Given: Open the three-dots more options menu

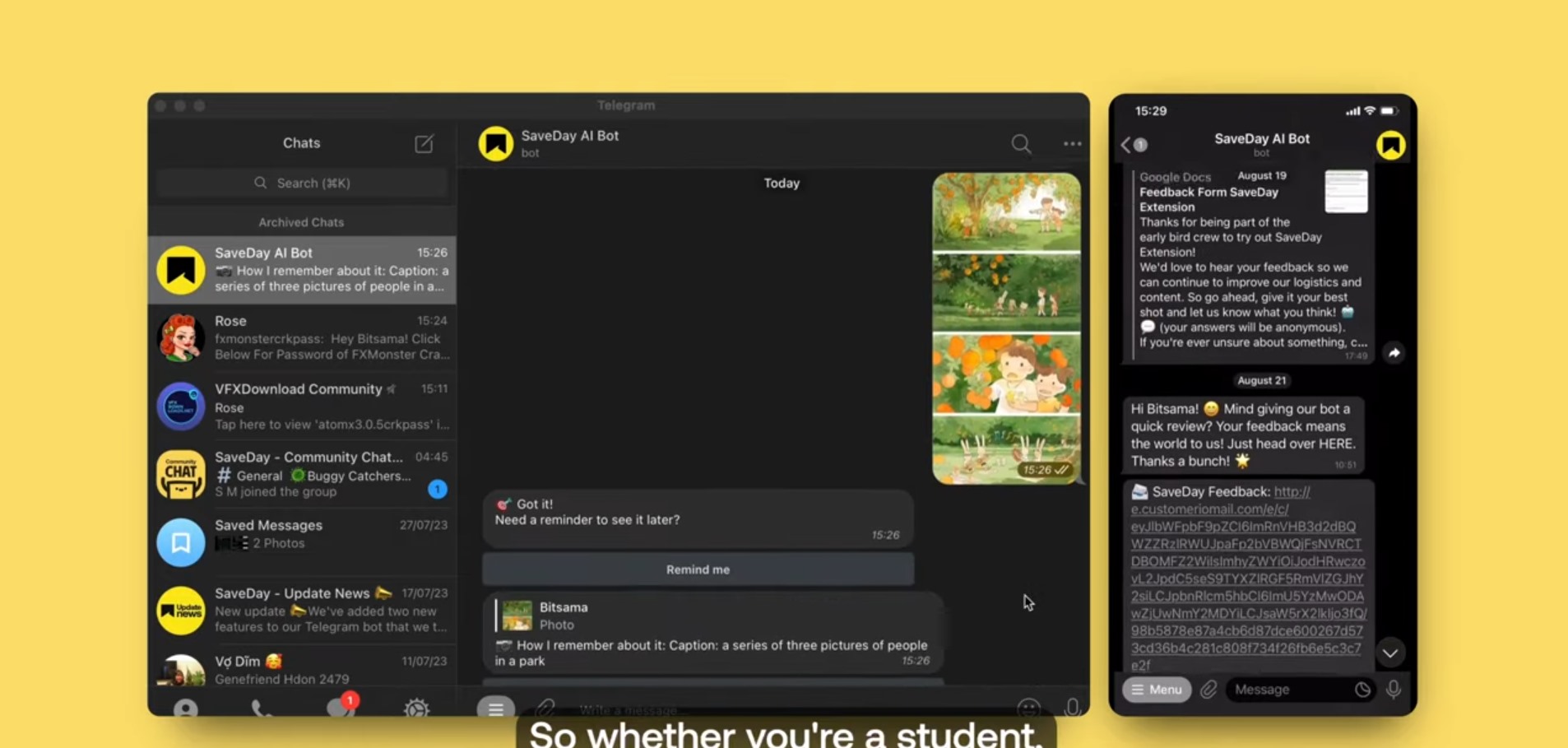Looking at the screenshot, I should (1072, 144).
